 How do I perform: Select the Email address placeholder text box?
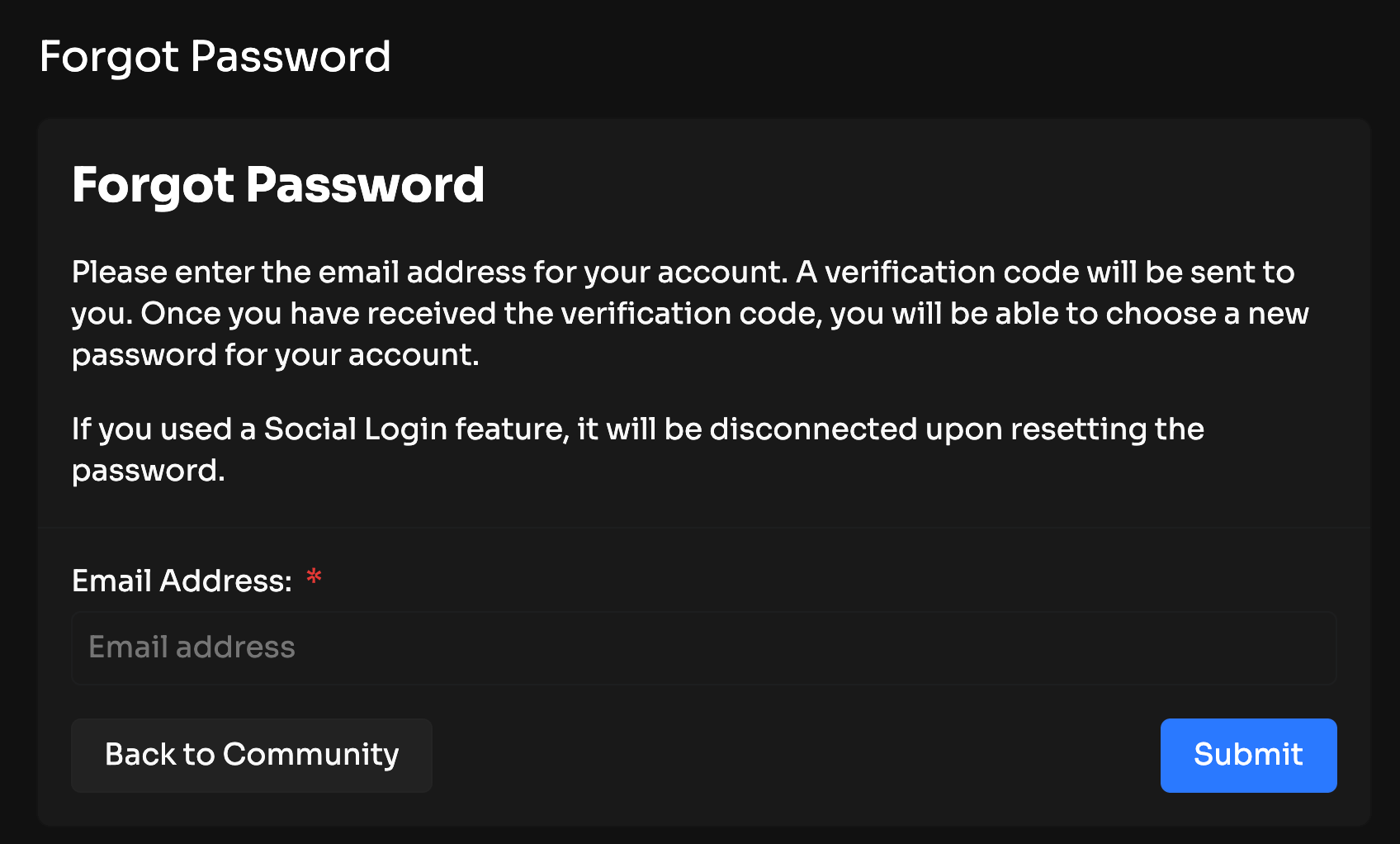click(x=192, y=648)
